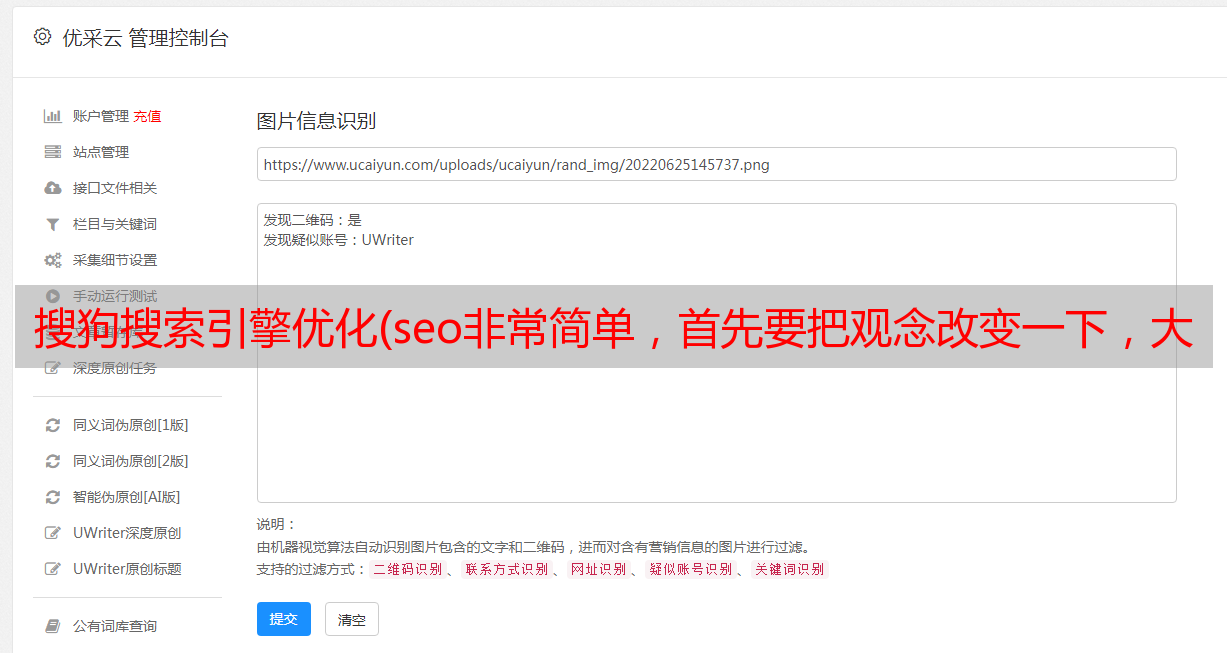The width and height of the screenshot is (1227, 653).
Task: Open 站点管理 via its server icon
Action: tap(53, 152)
